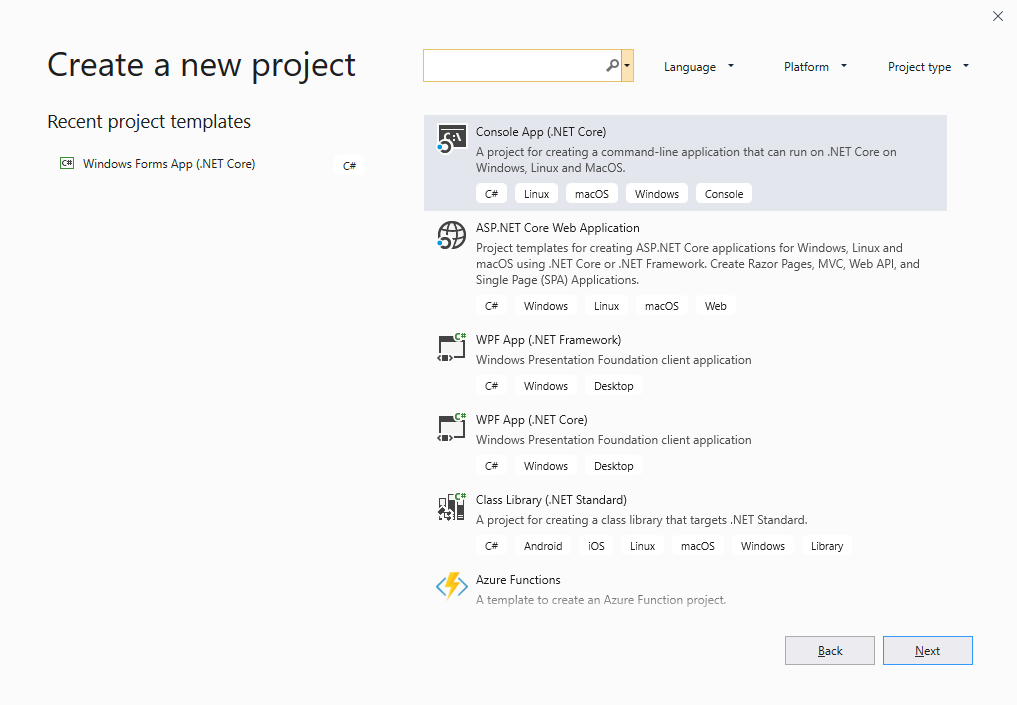Click the Library tag under Class Library
The image size is (1017, 705).
[x=827, y=546]
